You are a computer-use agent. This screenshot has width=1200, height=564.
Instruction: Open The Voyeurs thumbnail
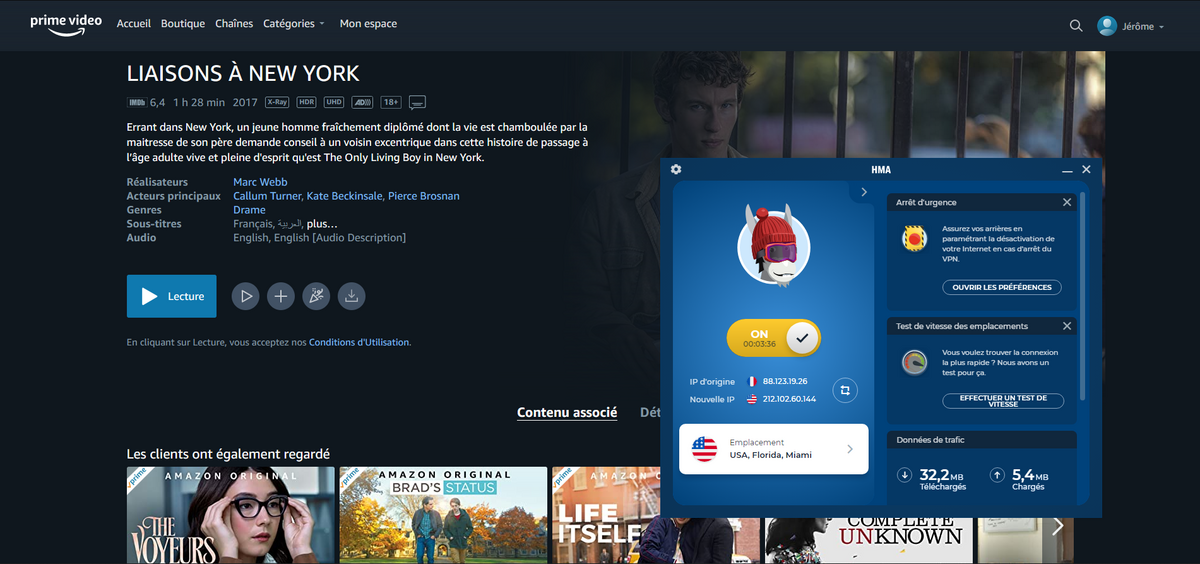pyautogui.click(x=231, y=515)
